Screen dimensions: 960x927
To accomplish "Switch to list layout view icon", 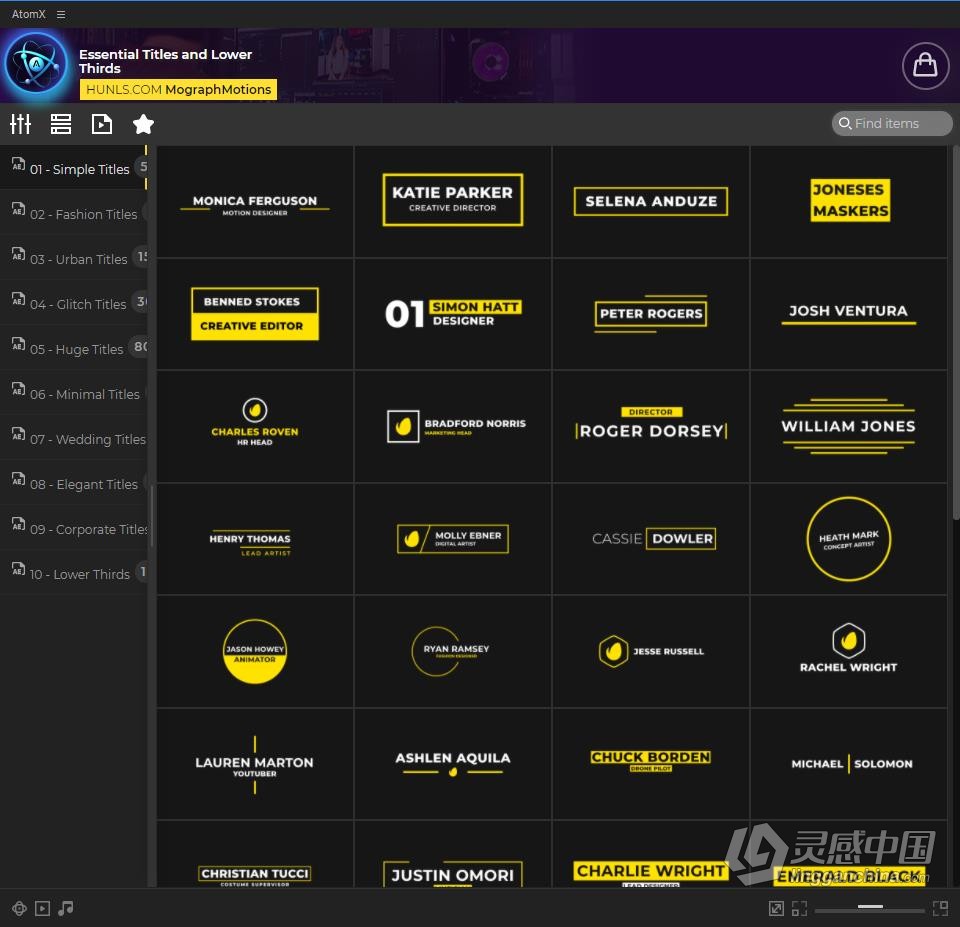I will click(61, 124).
